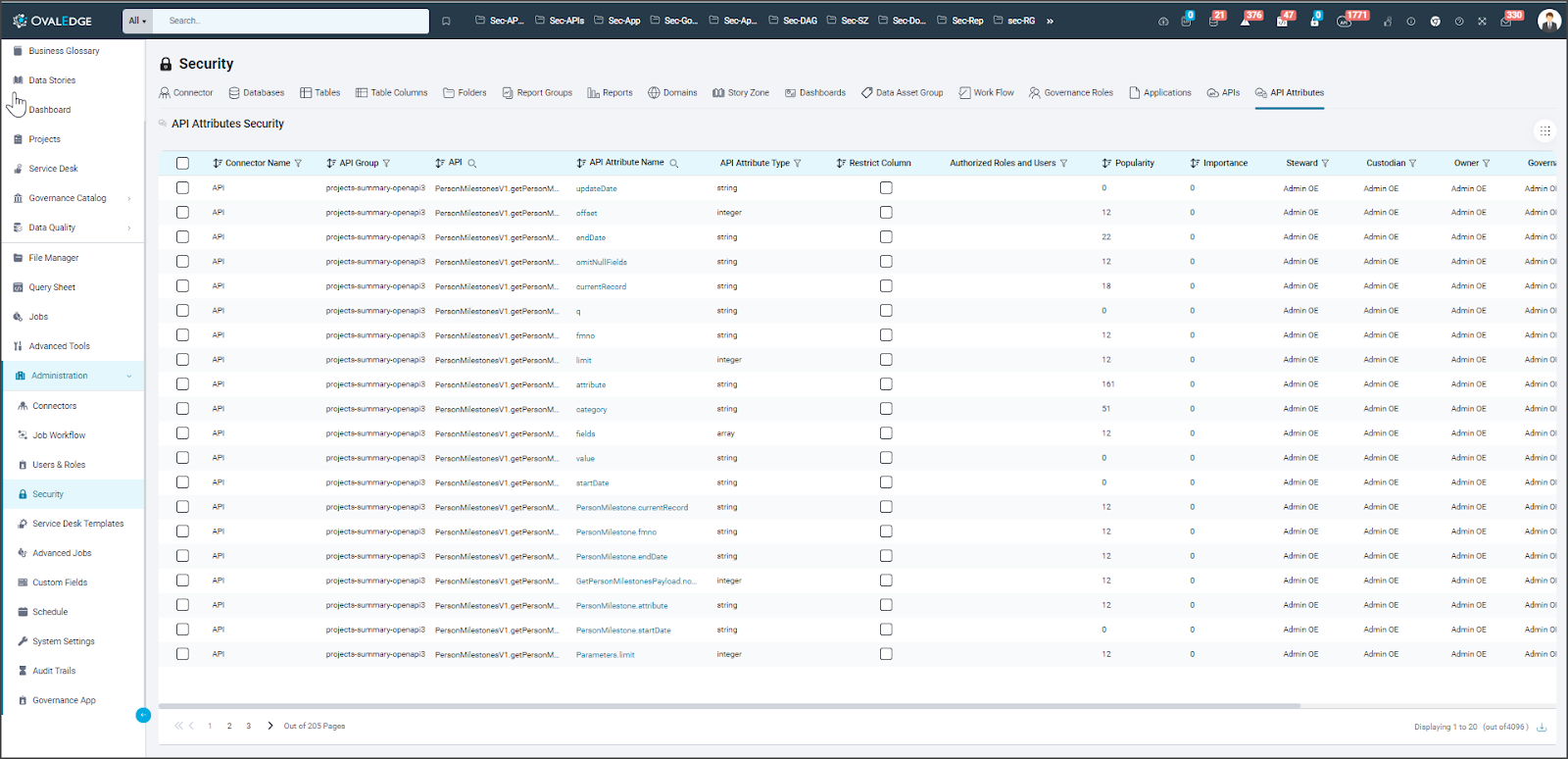
Task: Switch to the Databases tab
Action: tap(257, 93)
